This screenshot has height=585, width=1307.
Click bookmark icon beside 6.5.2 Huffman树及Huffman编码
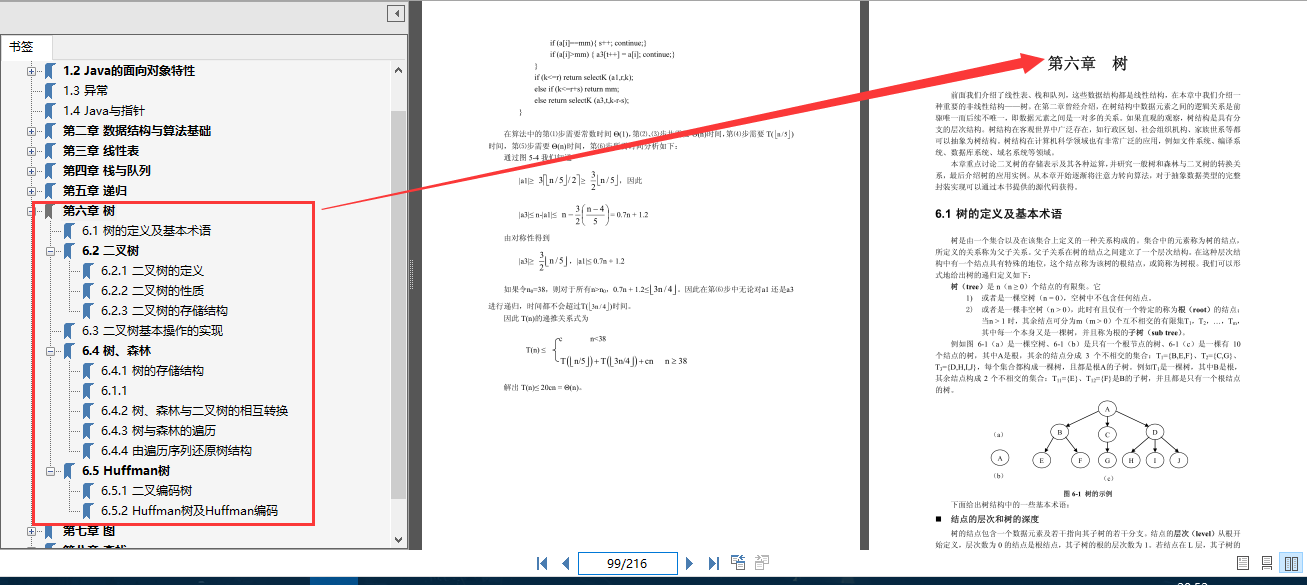[88, 511]
